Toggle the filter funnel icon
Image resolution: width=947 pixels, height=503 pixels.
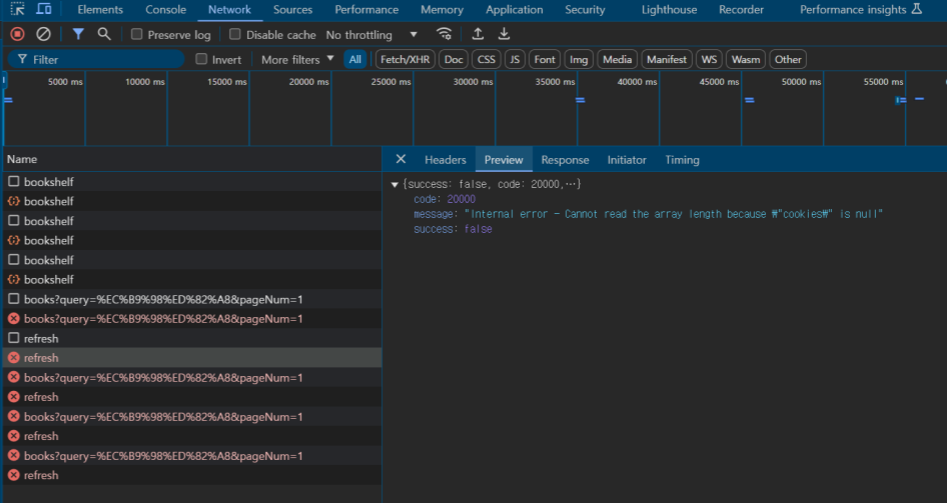click(x=78, y=34)
